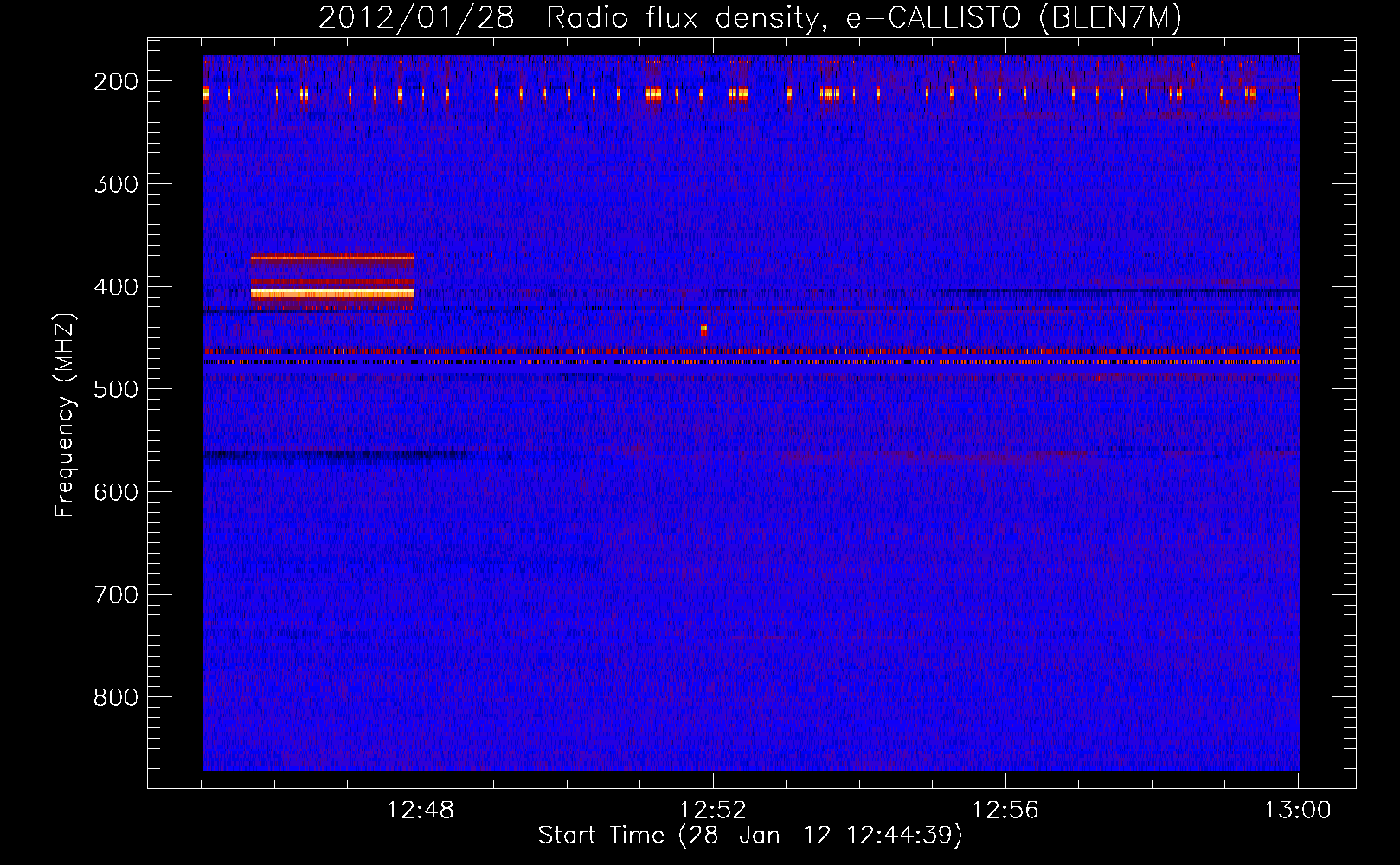
Task: Click the 12:48 time tick label
Action: 421,811
